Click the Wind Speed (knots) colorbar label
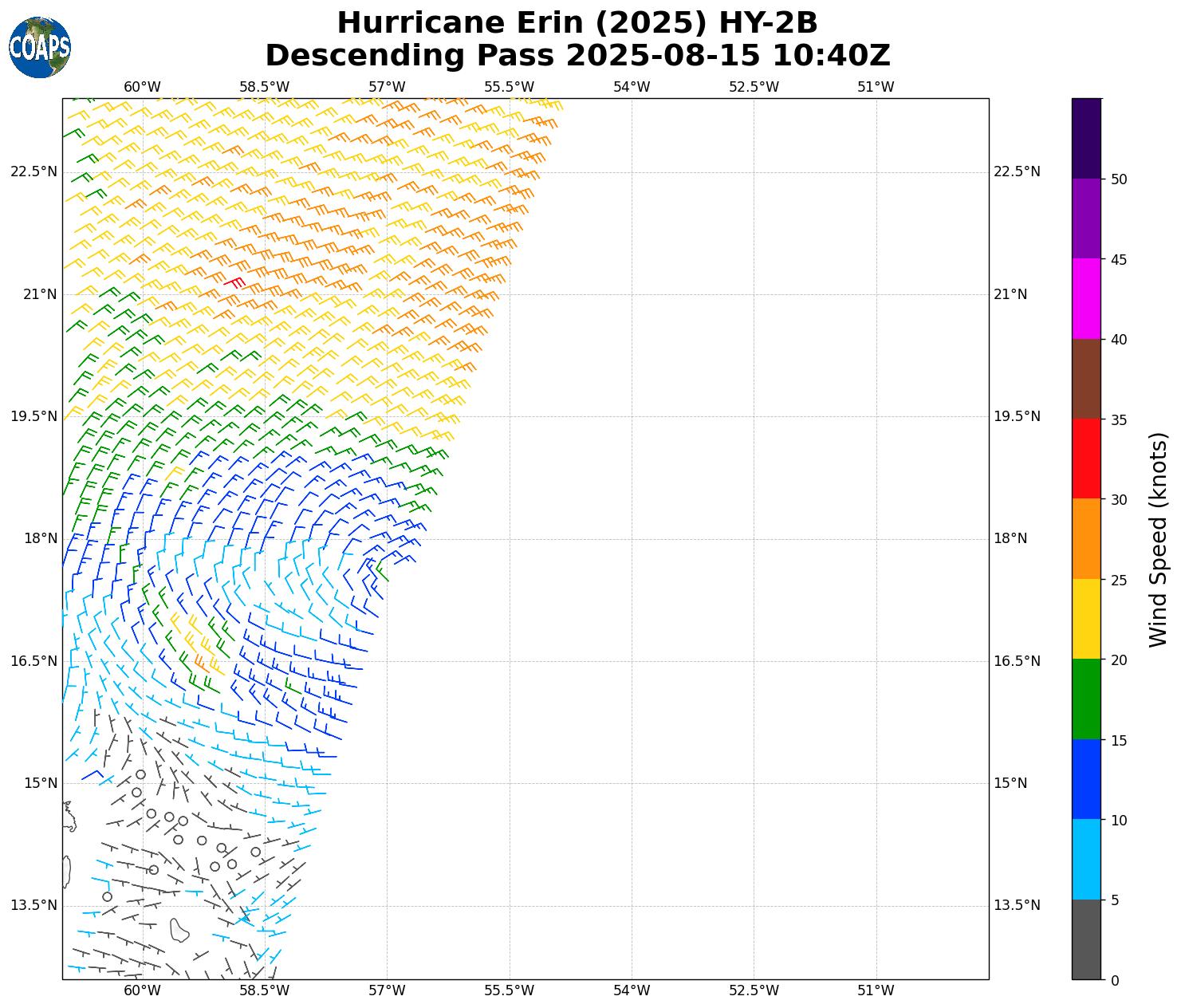Screen dimensions: 1181x1008 click(x=1158, y=539)
